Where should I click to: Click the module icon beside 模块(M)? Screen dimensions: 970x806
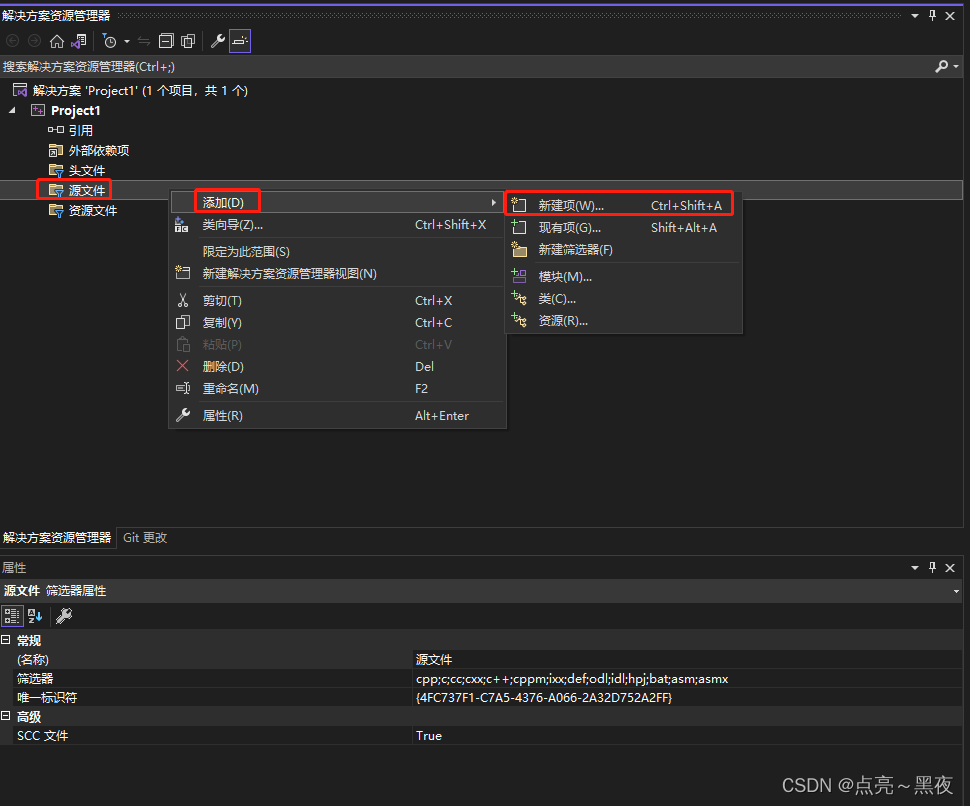(x=519, y=276)
